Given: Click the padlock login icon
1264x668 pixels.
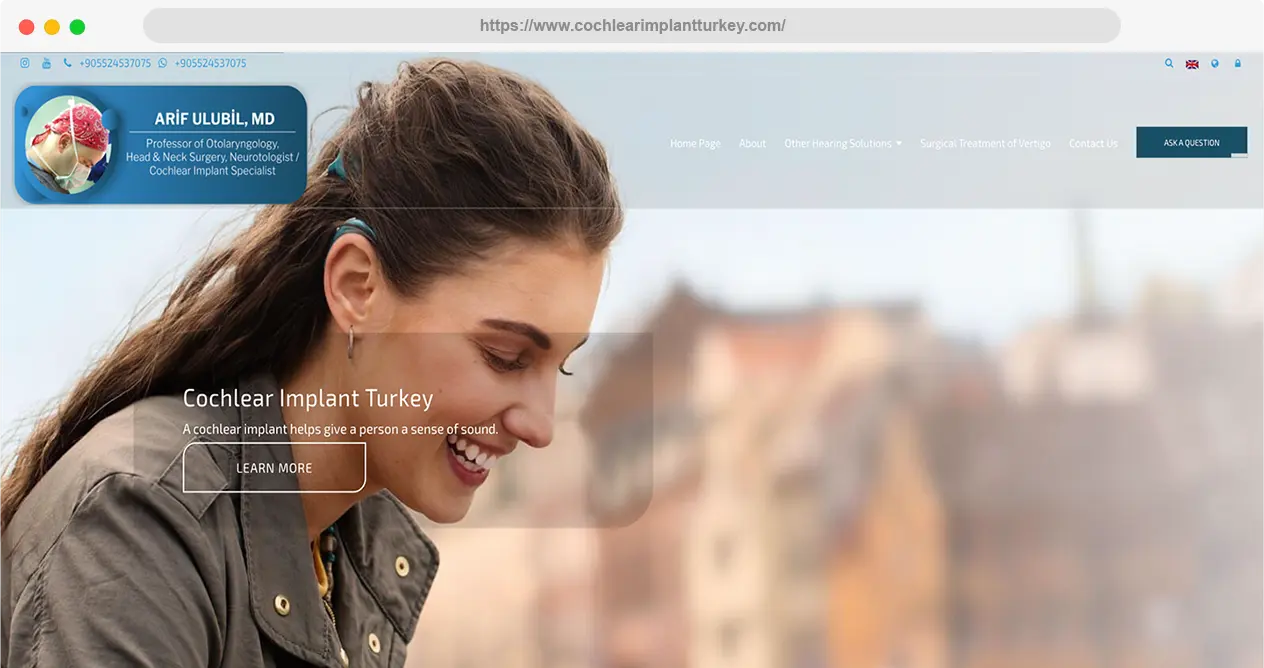Looking at the screenshot, I should click(1238, 63).
